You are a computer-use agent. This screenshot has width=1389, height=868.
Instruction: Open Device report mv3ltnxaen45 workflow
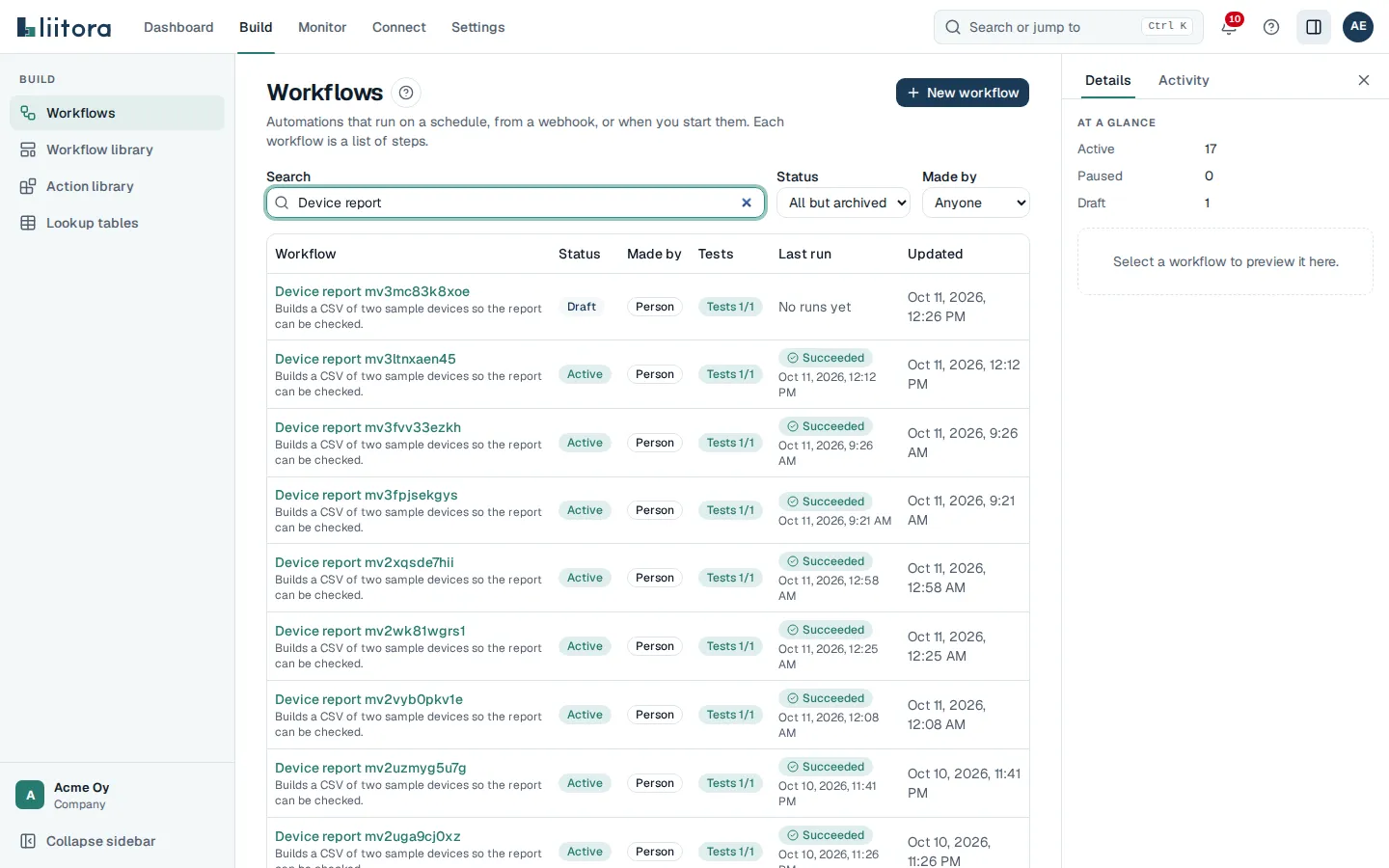point(366,359)
